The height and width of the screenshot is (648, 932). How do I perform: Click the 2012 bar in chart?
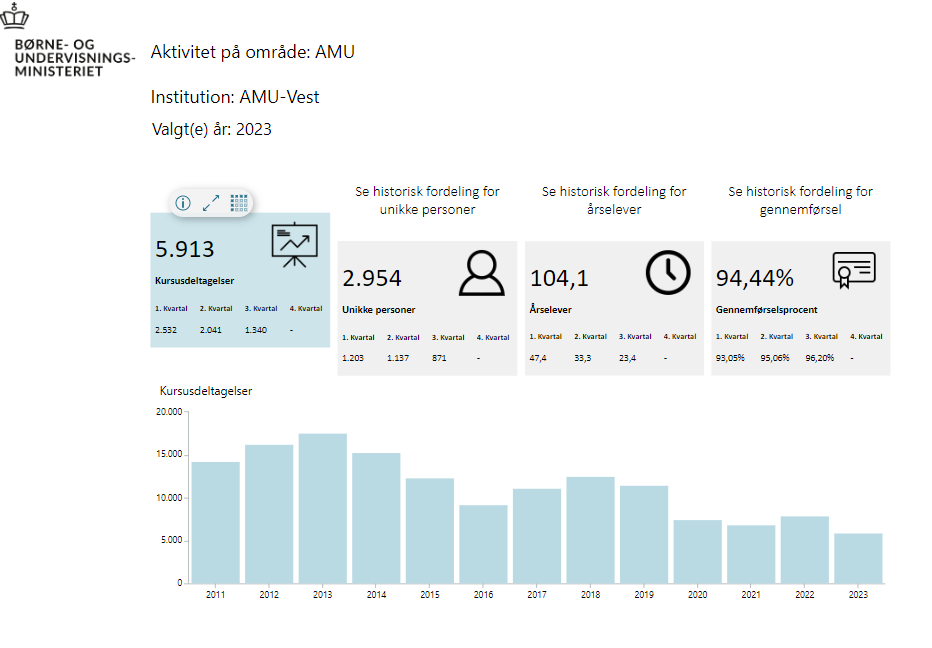pos(269,514)
